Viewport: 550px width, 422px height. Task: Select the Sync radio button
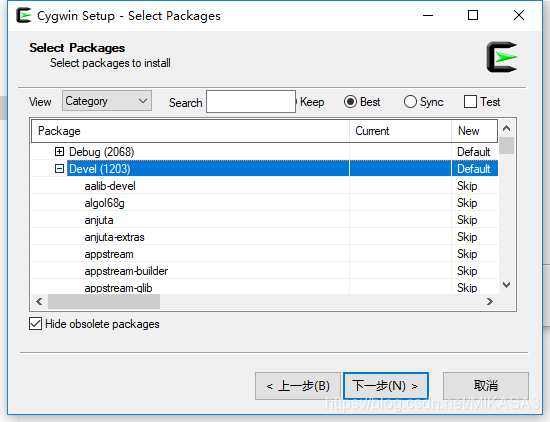(410, 102)
